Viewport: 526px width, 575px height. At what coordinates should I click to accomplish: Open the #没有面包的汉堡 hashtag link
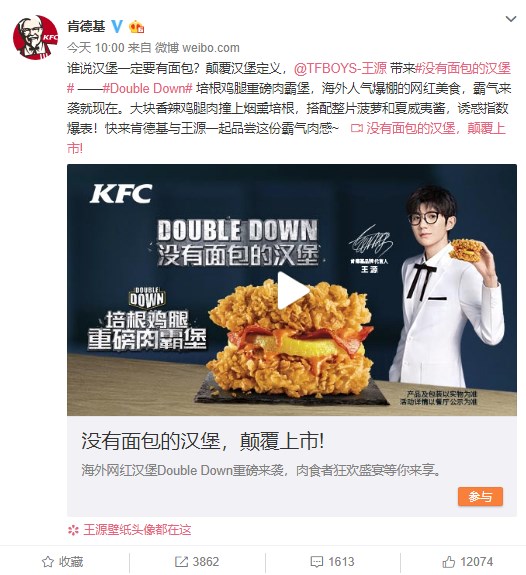(463, 69)
